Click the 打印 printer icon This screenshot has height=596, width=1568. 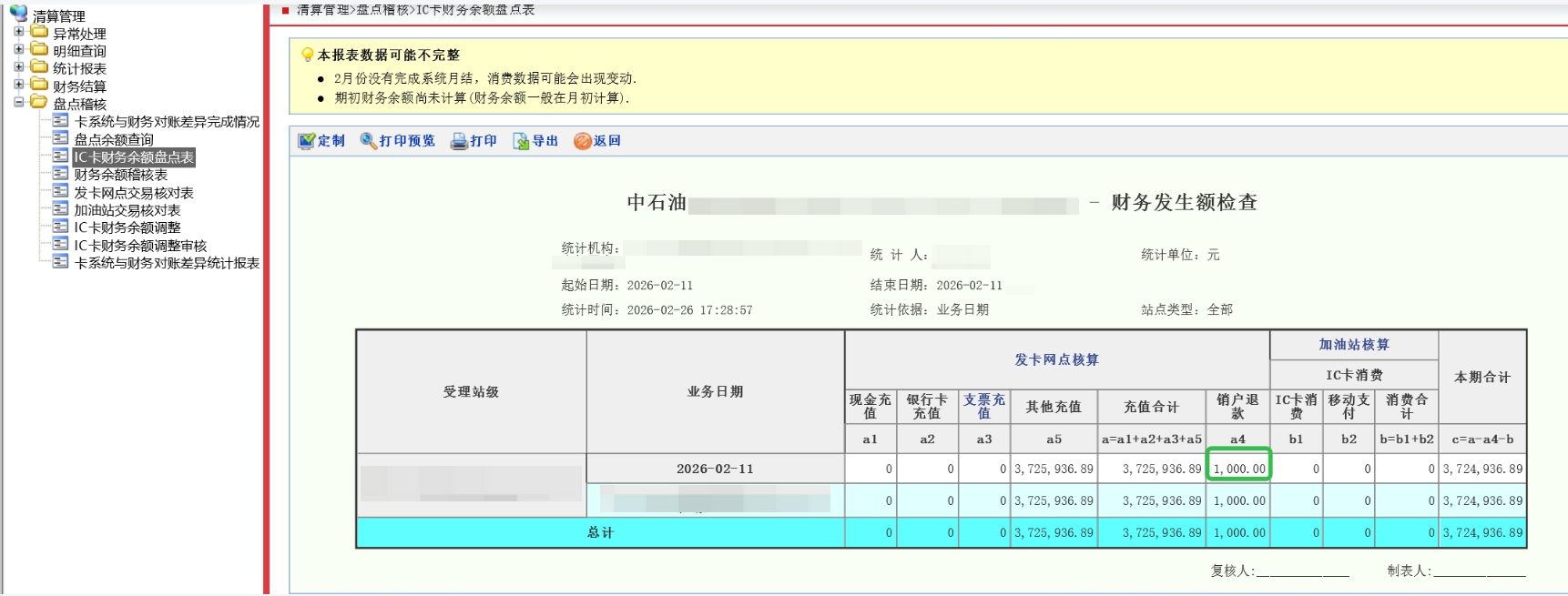pyautogui.click(x=460, y=141)
